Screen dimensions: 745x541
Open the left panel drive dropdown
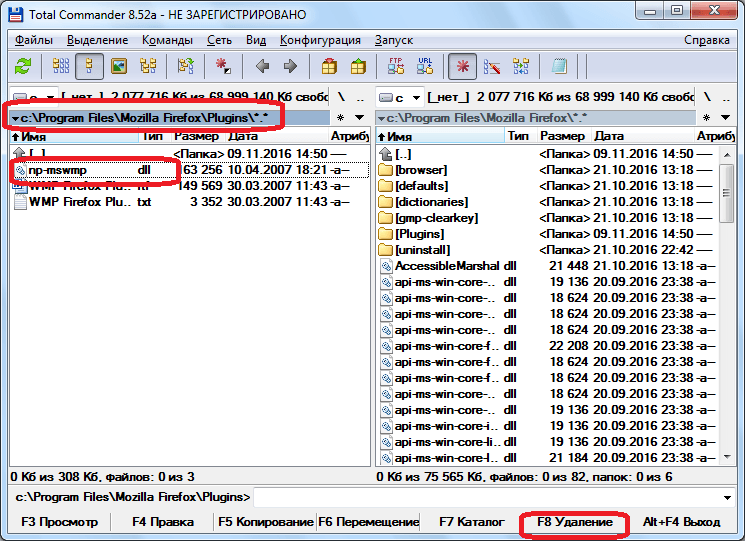tap(30, 97)
